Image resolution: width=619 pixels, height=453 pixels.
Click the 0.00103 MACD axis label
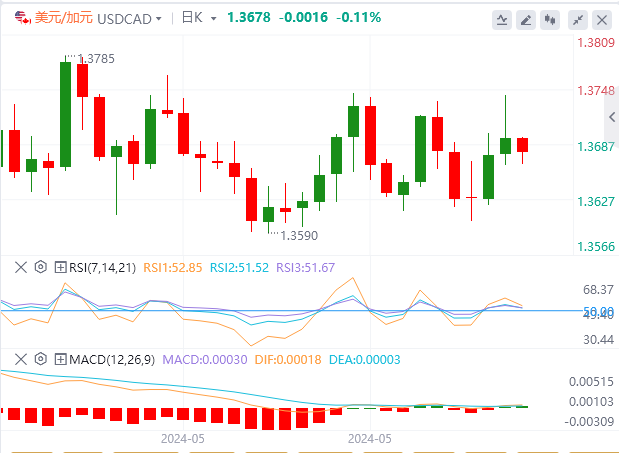(591, 402)
